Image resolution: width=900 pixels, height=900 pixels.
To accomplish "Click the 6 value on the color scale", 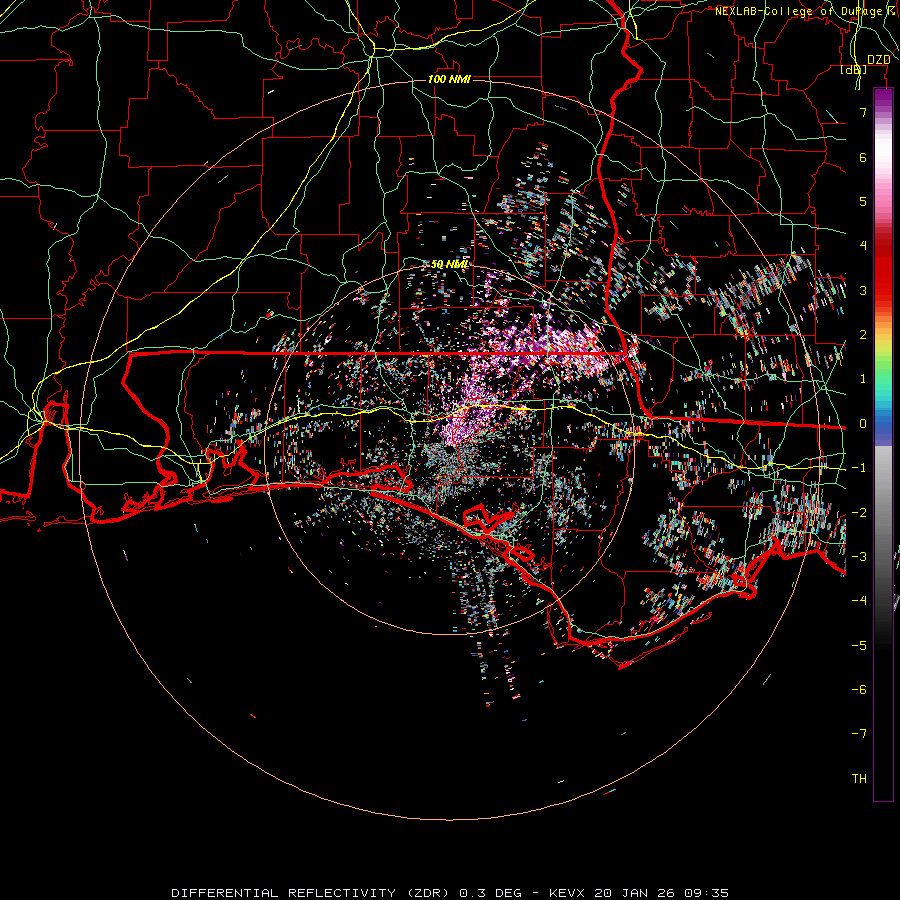I will click(x=863, y=157).
